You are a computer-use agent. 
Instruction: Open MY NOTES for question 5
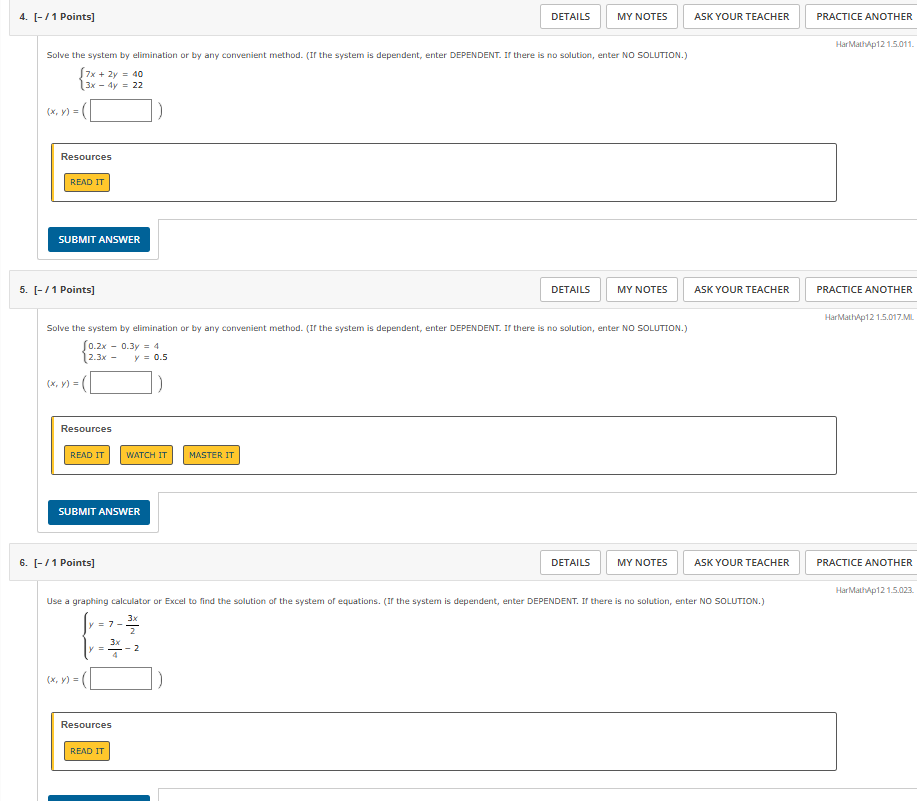642,289
